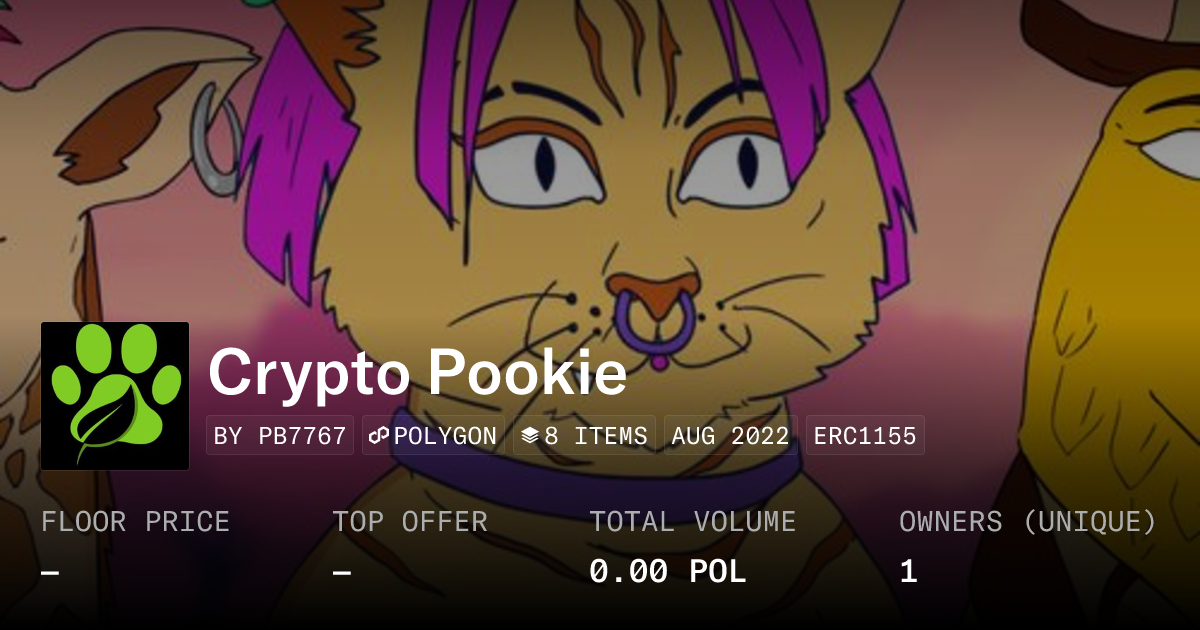Image resolution: width=1200 pixels, height=630 pixels.
Task: Click the FLOOR PRICE label
Action: pyautogui.click(x=135, y=522)
